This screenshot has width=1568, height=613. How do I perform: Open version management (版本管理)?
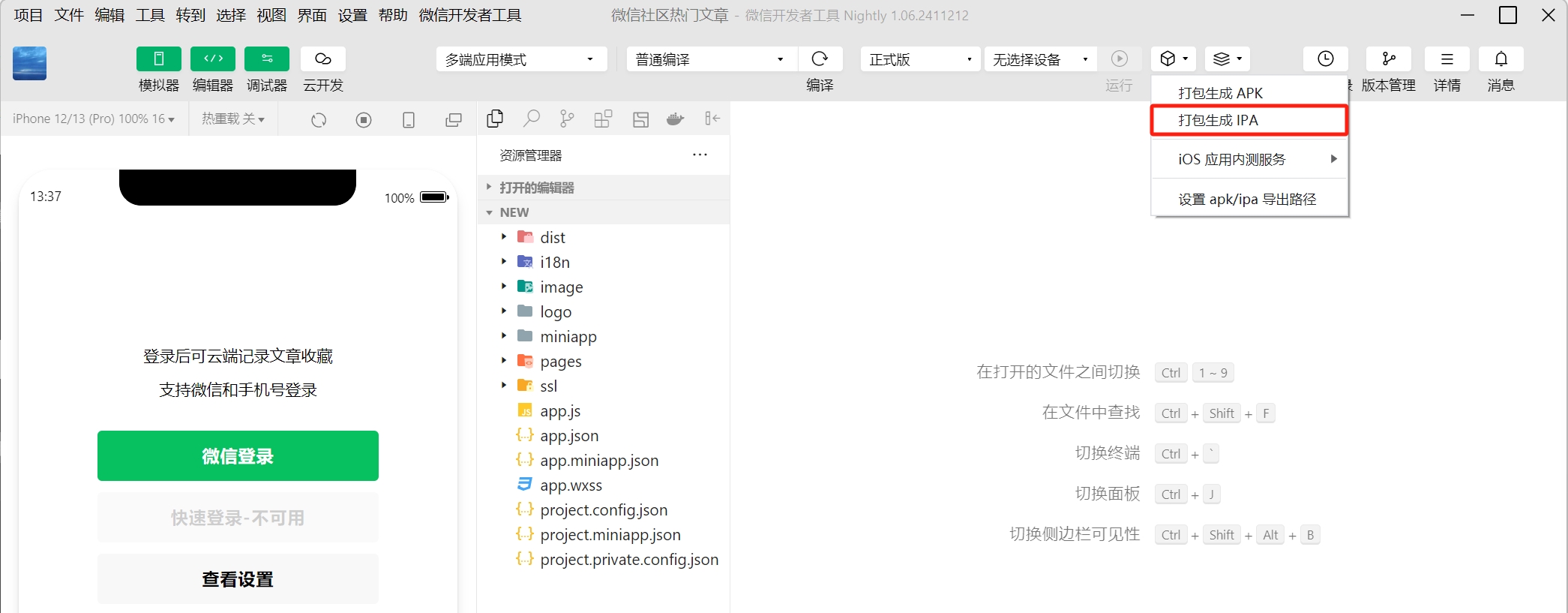click(x=1389, y=59)
